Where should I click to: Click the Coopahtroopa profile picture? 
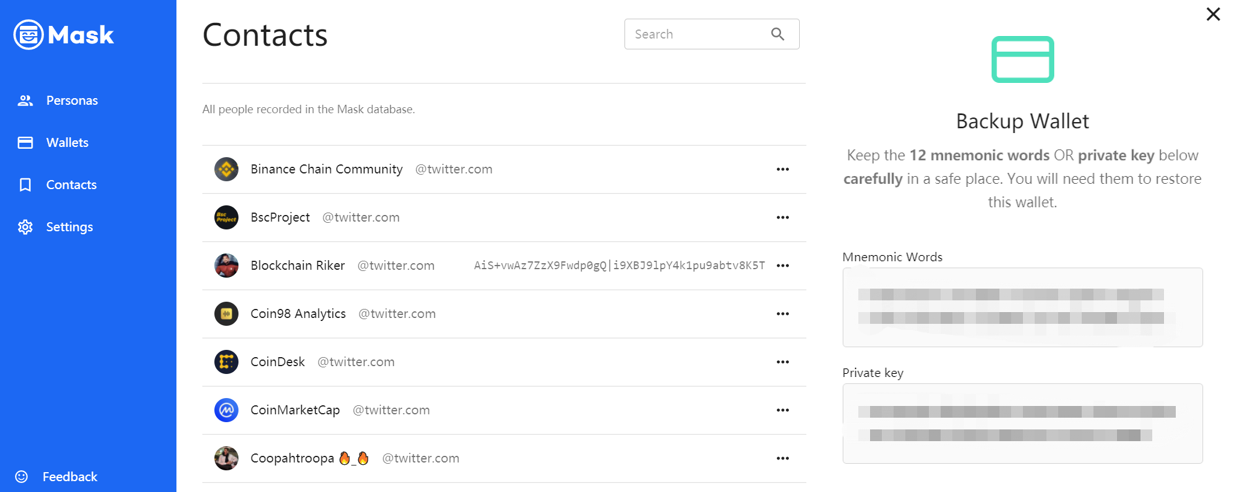click(x=226, y=458)
